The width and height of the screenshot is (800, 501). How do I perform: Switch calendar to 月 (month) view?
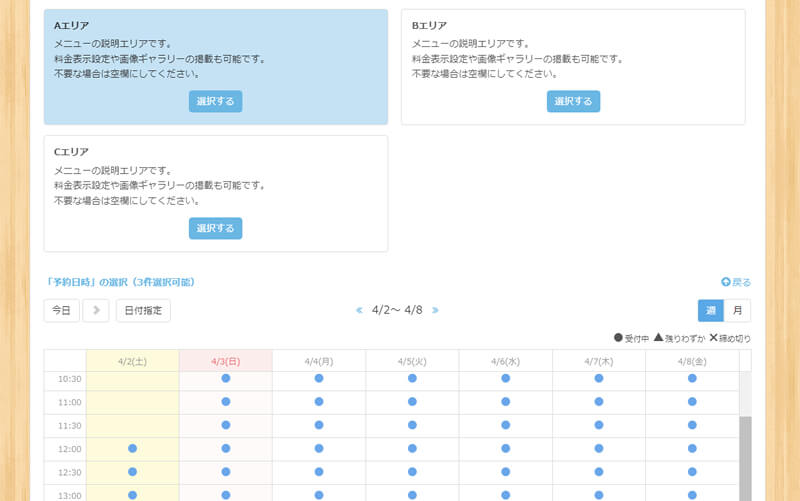click(x=737, y=310)
